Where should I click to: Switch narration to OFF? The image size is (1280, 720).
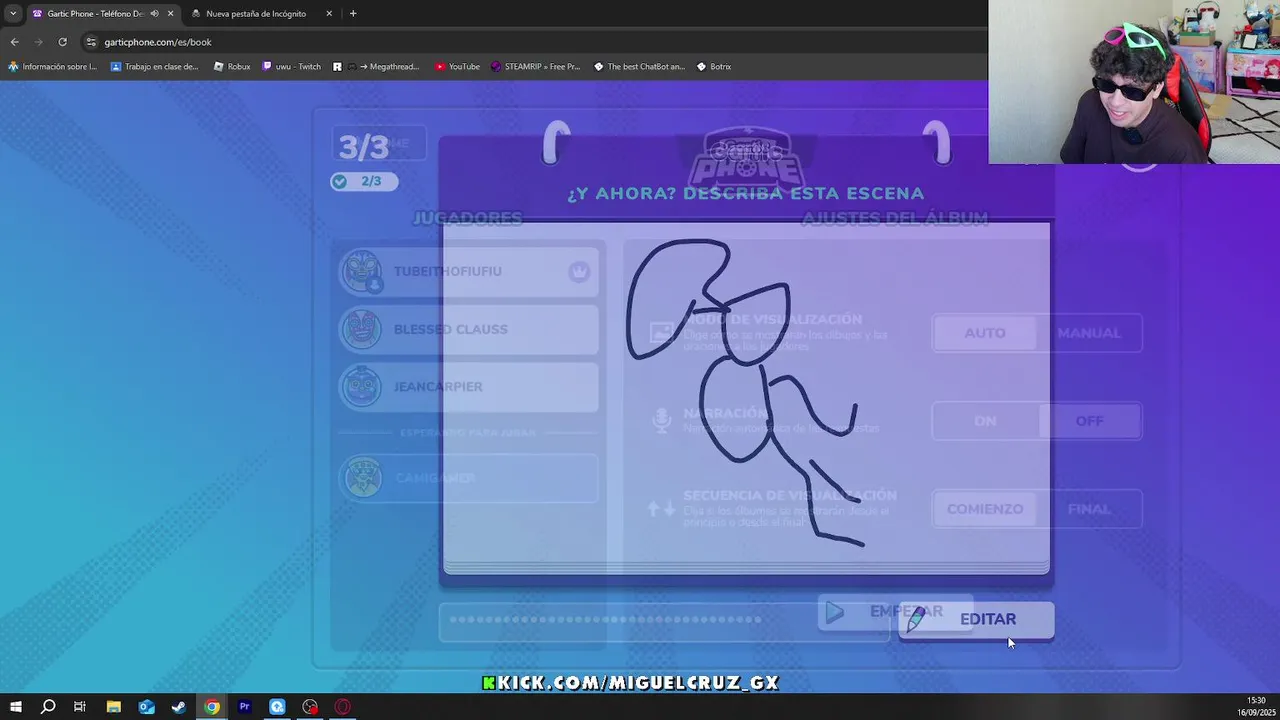pyautogui.click(x=1089, y=421)
